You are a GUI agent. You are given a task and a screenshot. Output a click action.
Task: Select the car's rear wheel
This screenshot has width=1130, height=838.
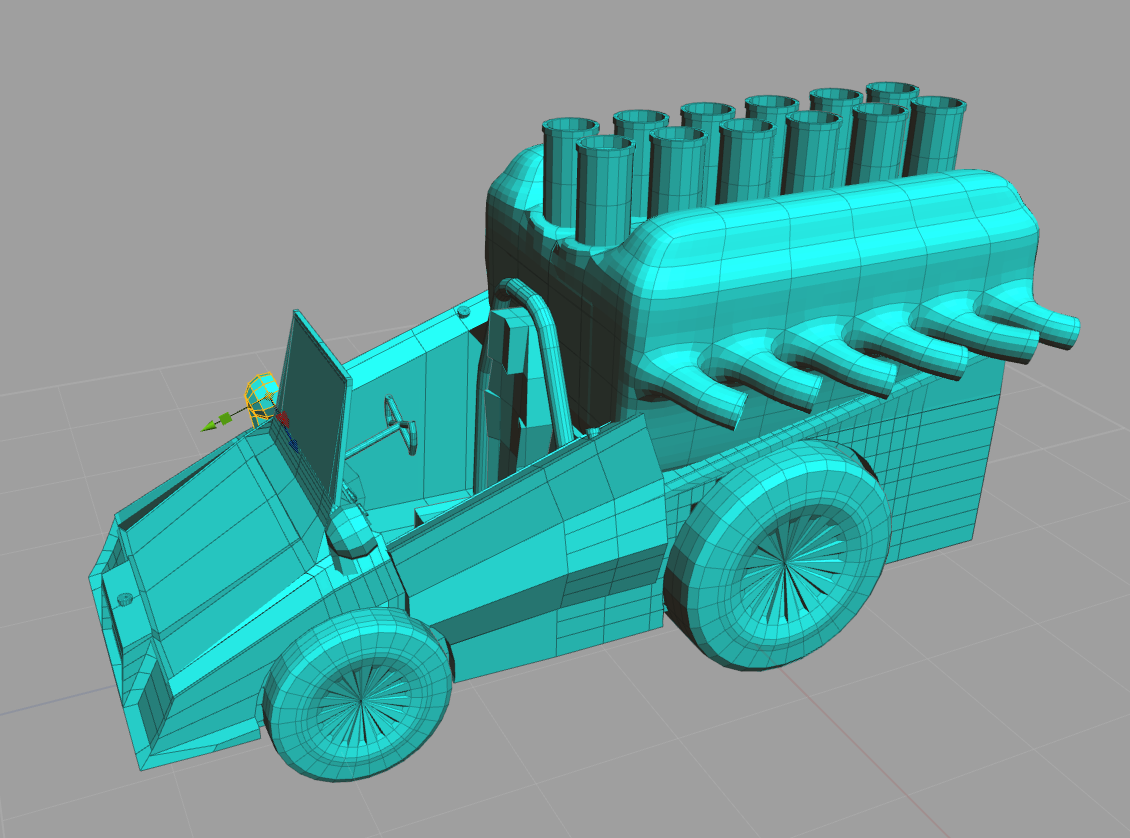point(778,555)
